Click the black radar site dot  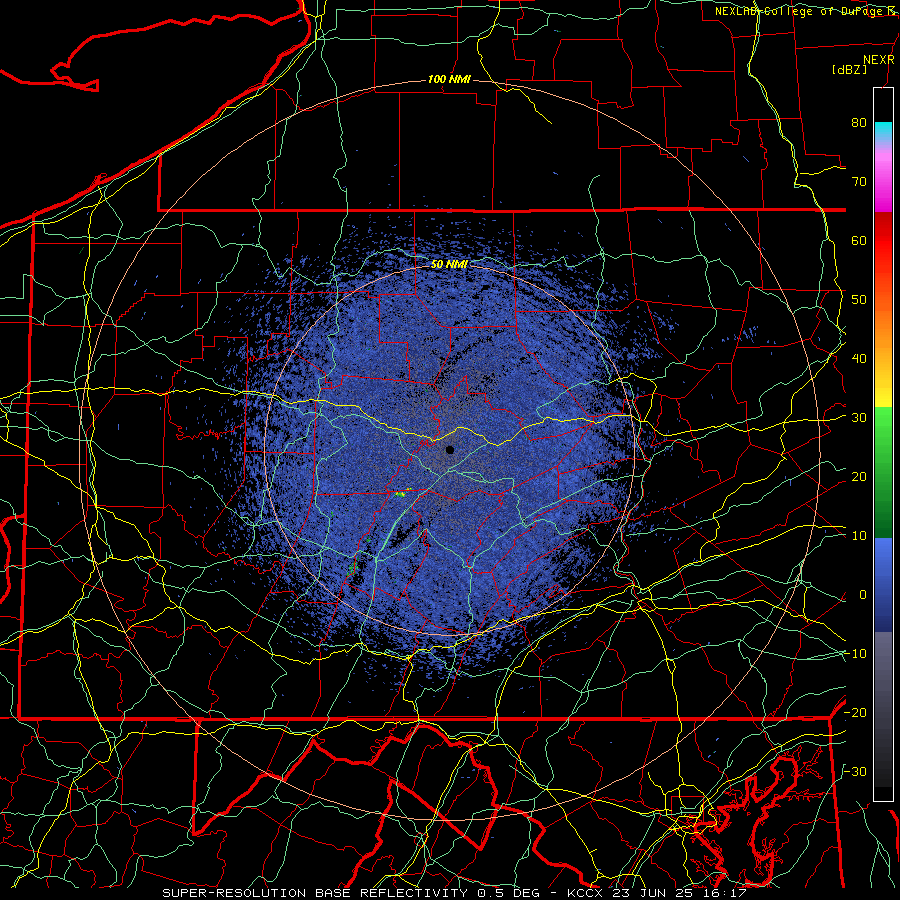point(450,450)
